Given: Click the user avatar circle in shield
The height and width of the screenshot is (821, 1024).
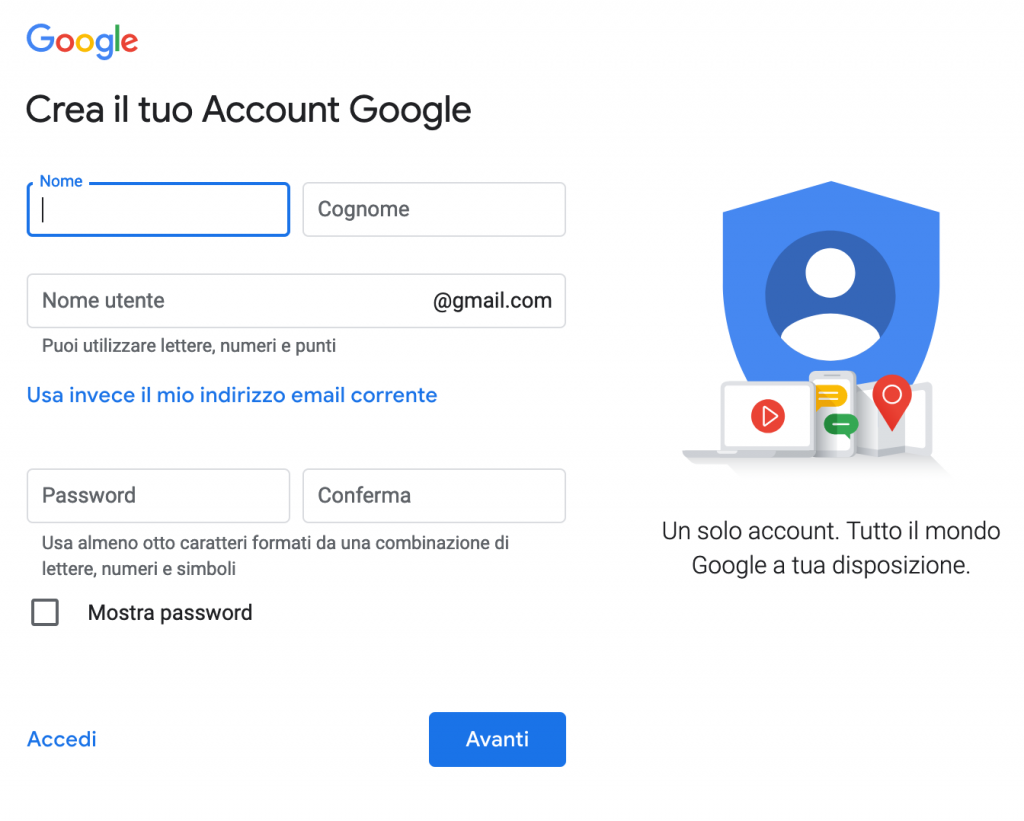Looking at the screenshot, I should [x=830, y=295].
